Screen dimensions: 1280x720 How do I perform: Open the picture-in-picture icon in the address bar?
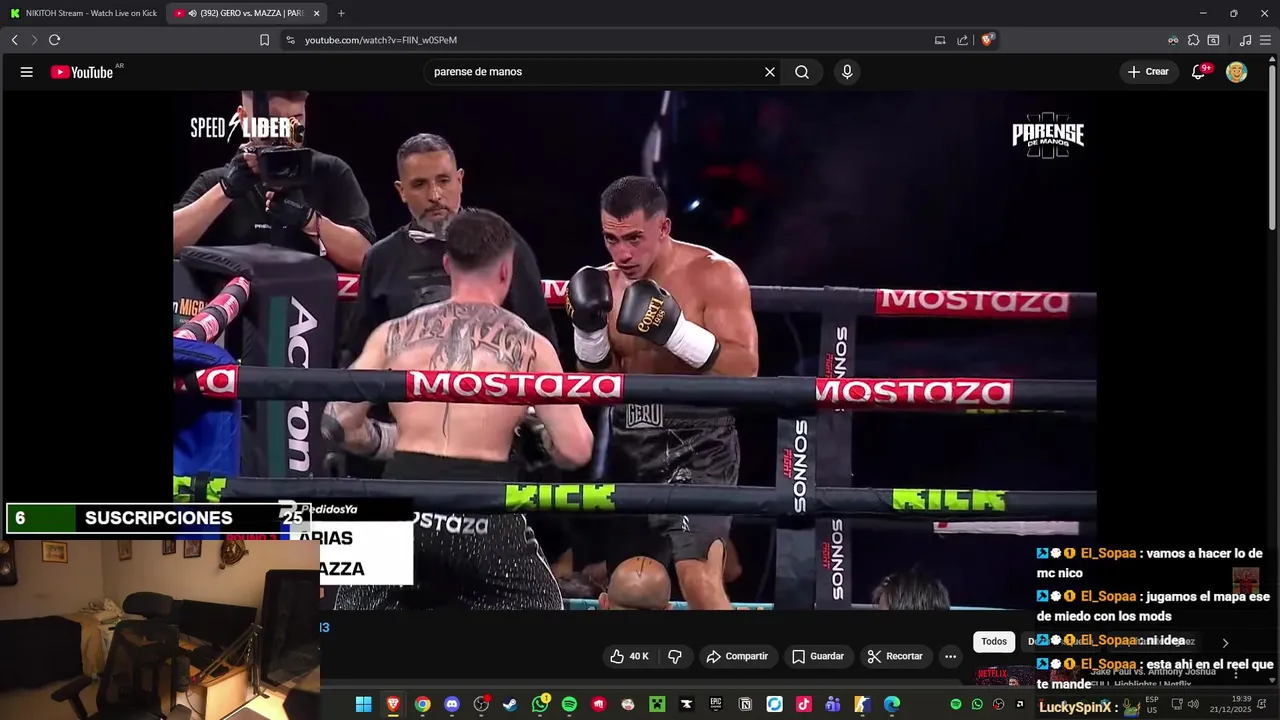940,40
